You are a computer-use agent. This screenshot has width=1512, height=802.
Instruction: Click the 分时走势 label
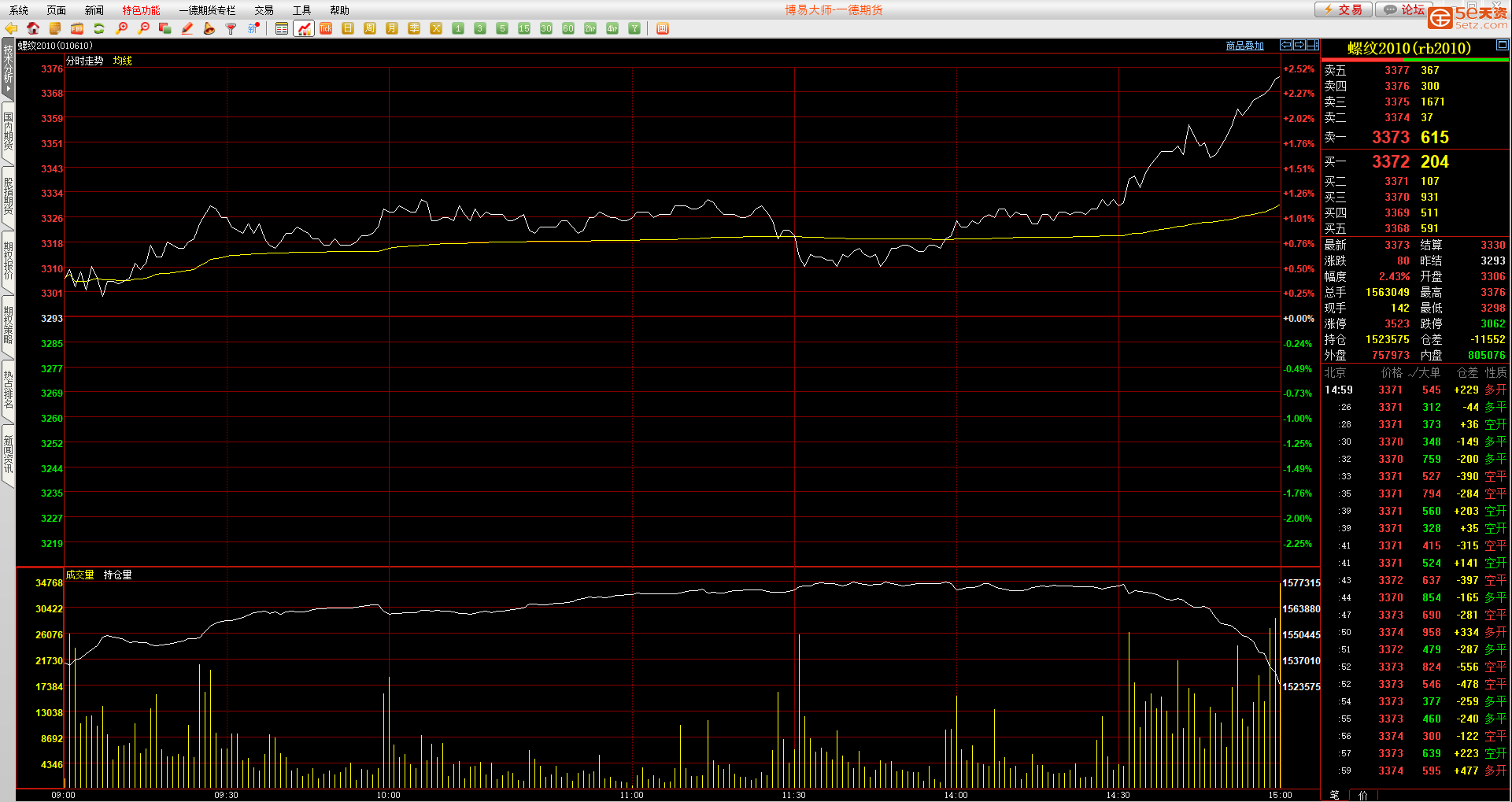[x=84, y=61]
